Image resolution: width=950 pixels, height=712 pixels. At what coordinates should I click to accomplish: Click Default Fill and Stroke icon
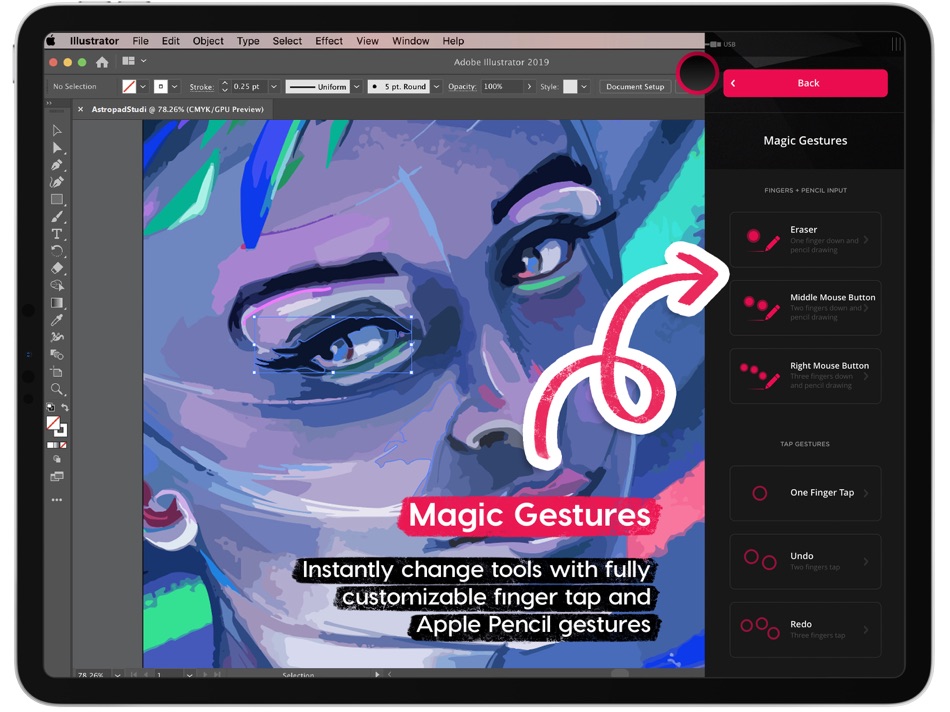point(51,407)
